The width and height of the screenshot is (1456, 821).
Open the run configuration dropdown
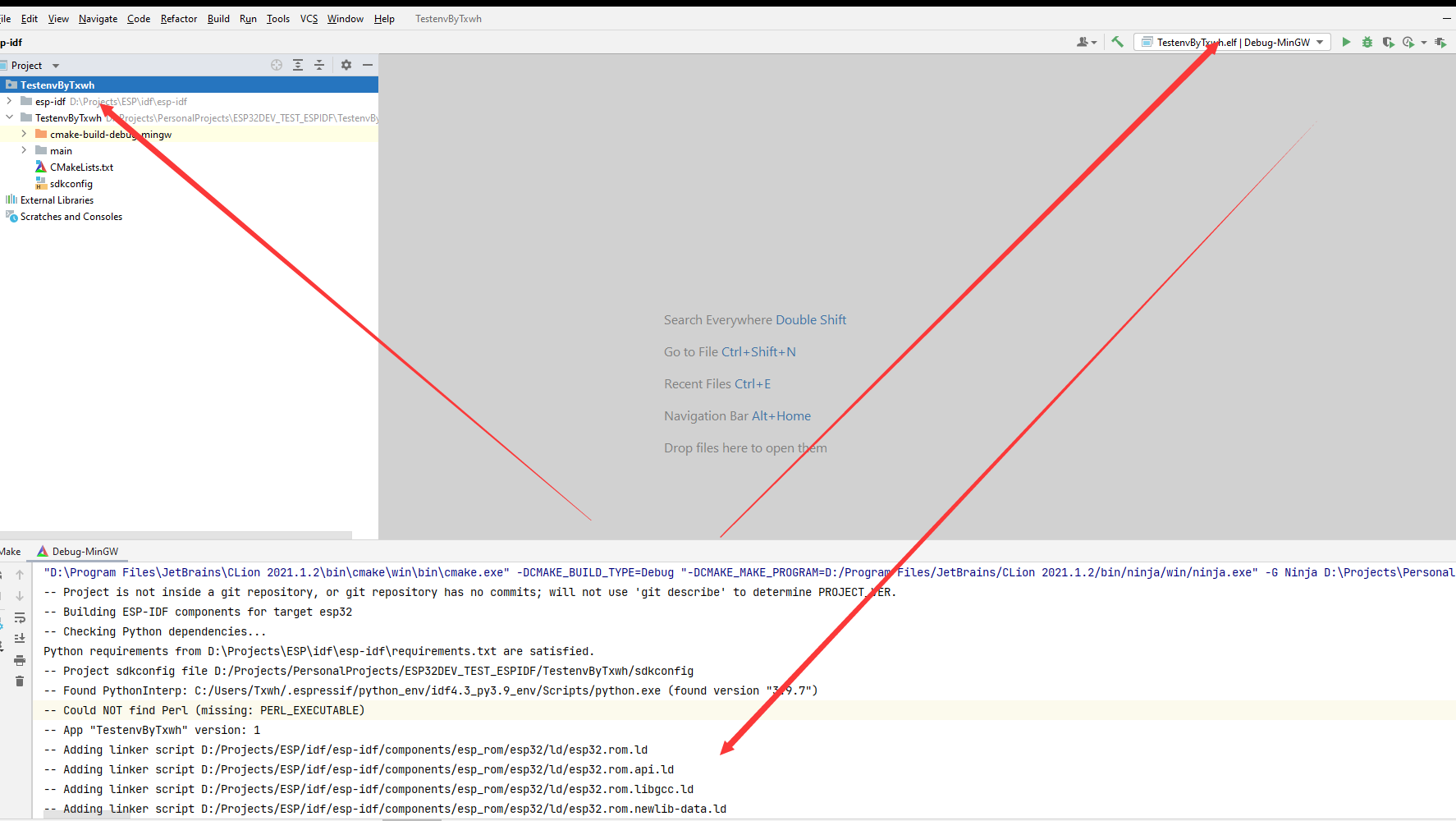[1232, 42]
